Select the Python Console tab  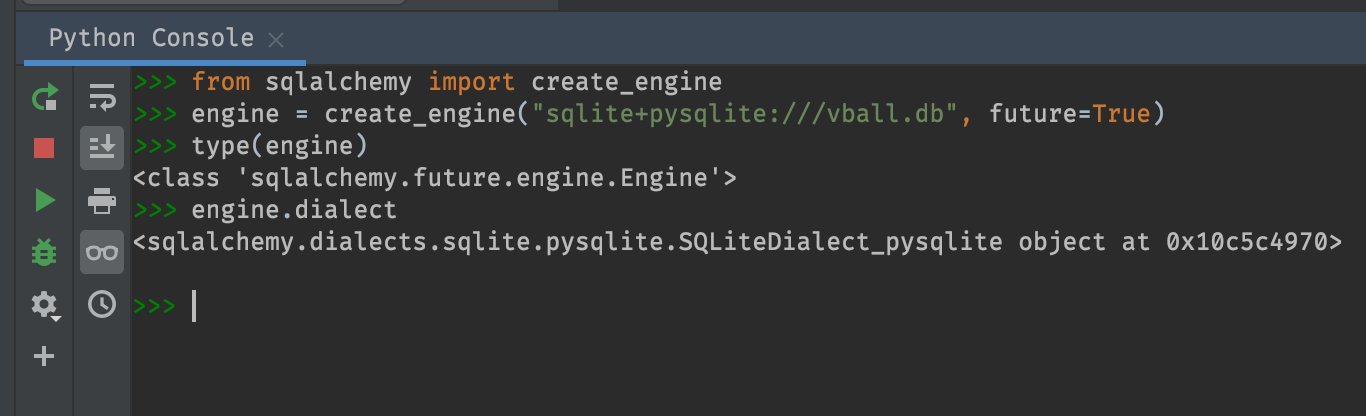151,39
